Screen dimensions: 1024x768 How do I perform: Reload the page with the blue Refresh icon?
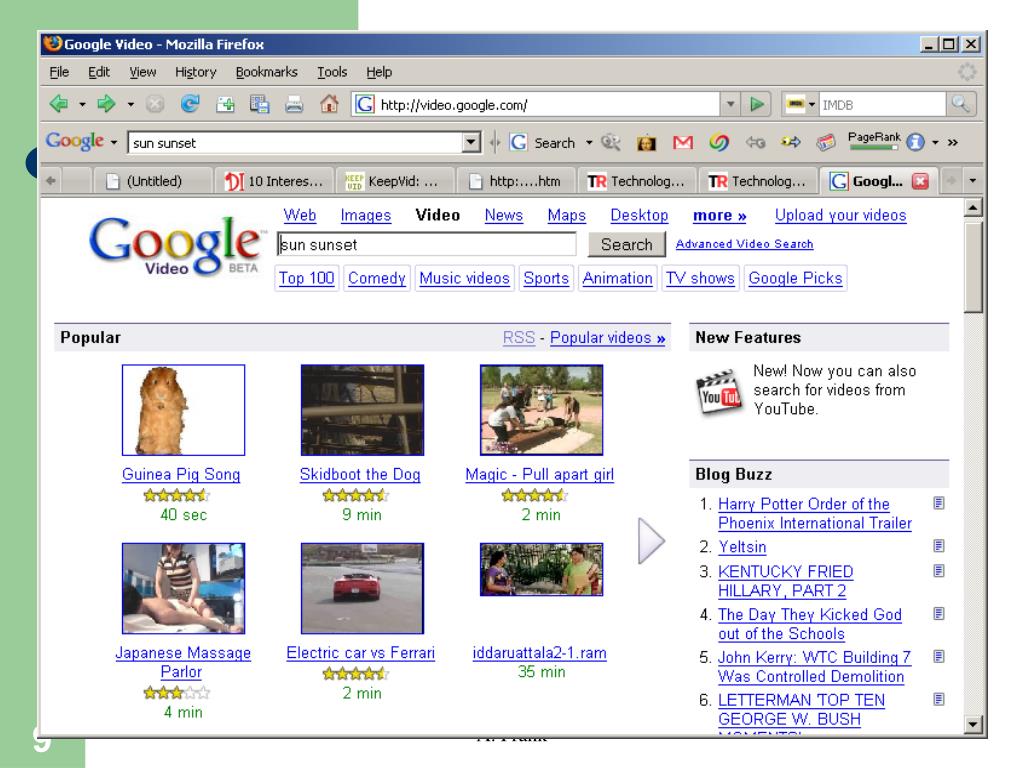click(x=190, y=104)
